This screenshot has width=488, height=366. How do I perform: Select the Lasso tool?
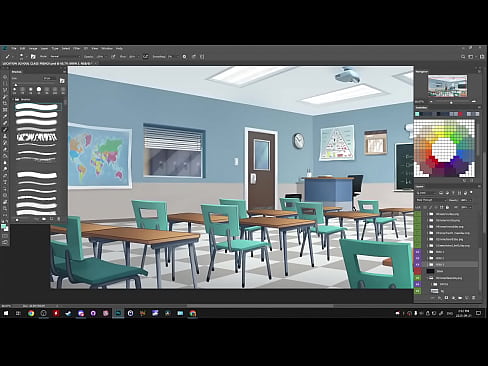pyautogui.click(x=5, y=90)
